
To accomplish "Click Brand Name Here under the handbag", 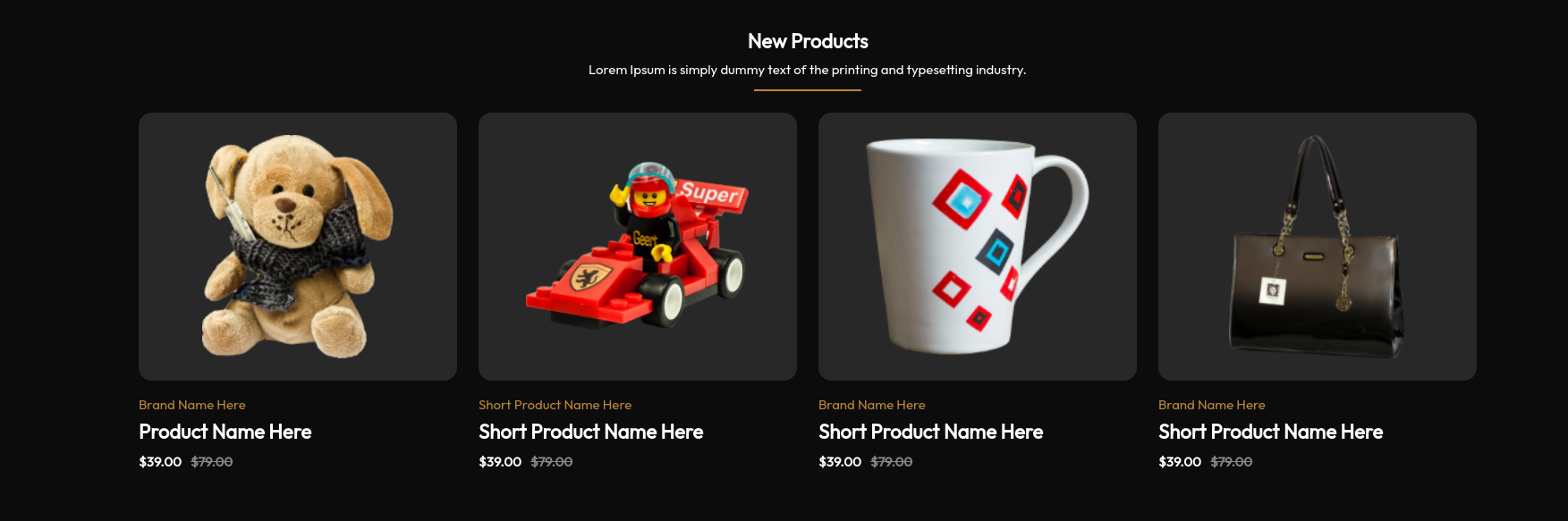I will point(1212,405).
